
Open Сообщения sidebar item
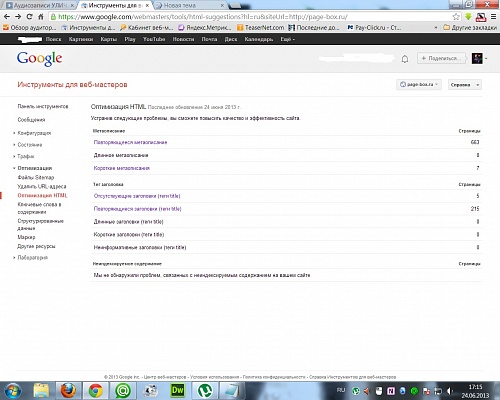(x=31, y=120)
